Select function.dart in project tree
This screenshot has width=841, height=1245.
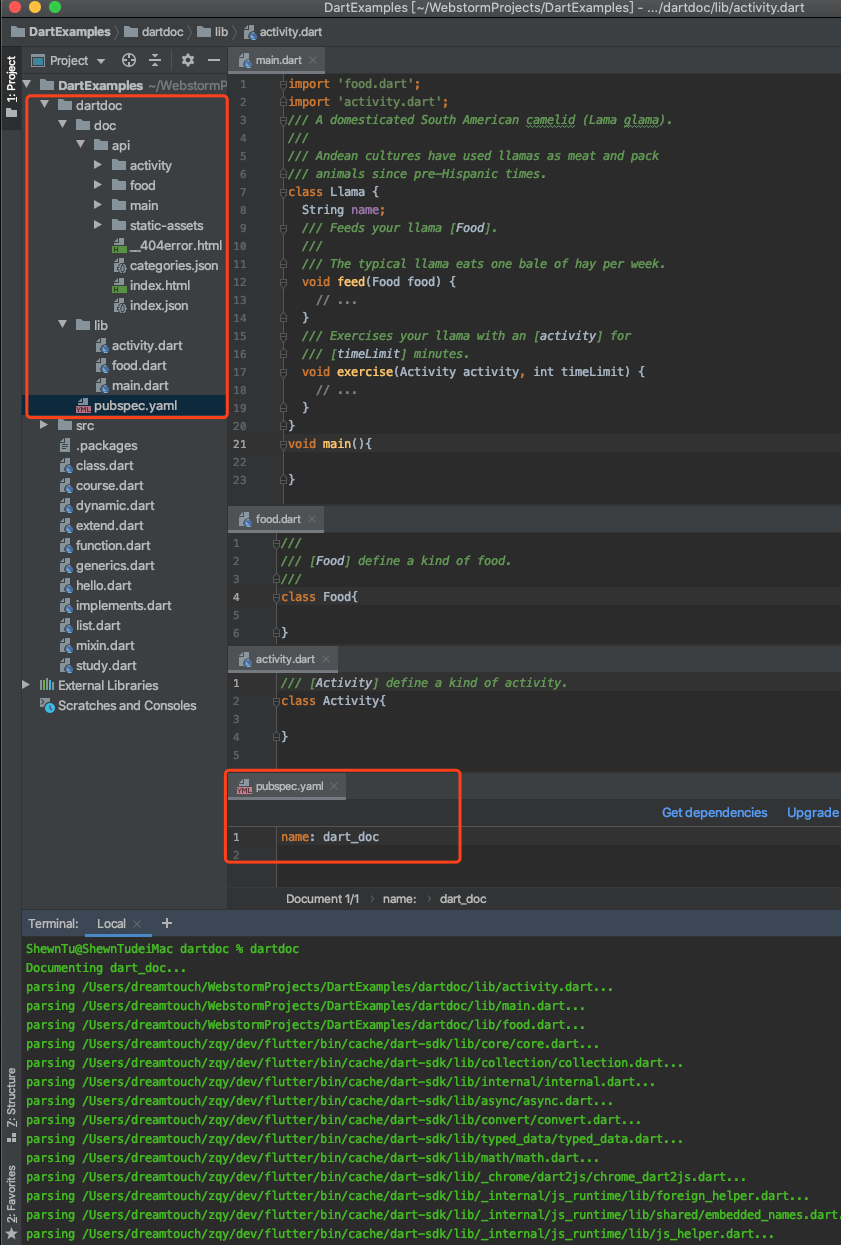pos(104,545)
